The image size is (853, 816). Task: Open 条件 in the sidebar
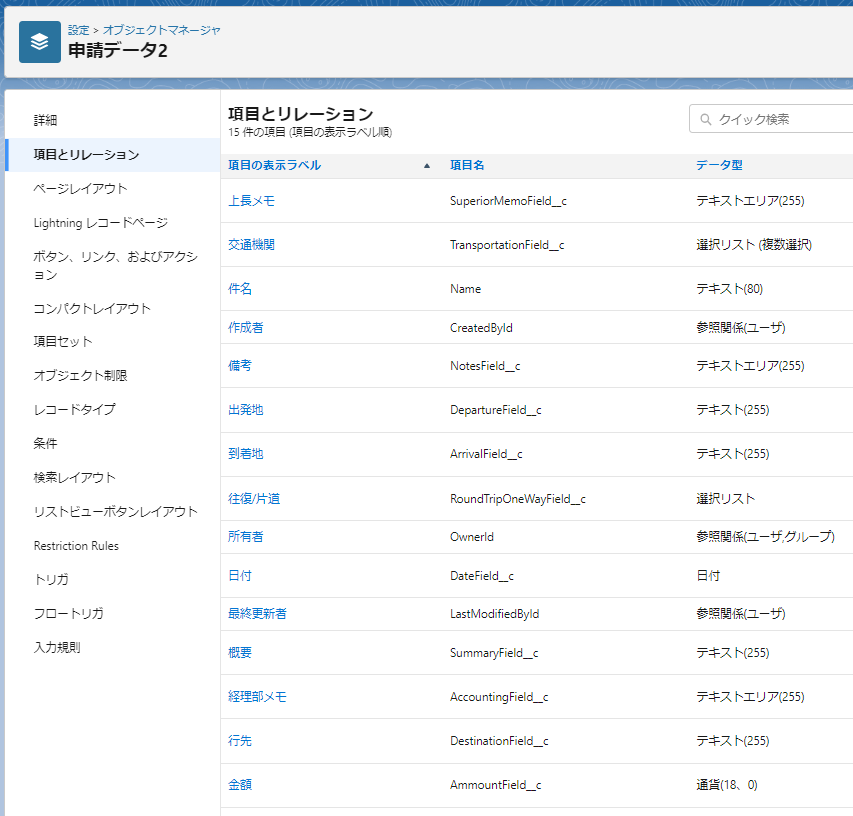click(45, 443)
